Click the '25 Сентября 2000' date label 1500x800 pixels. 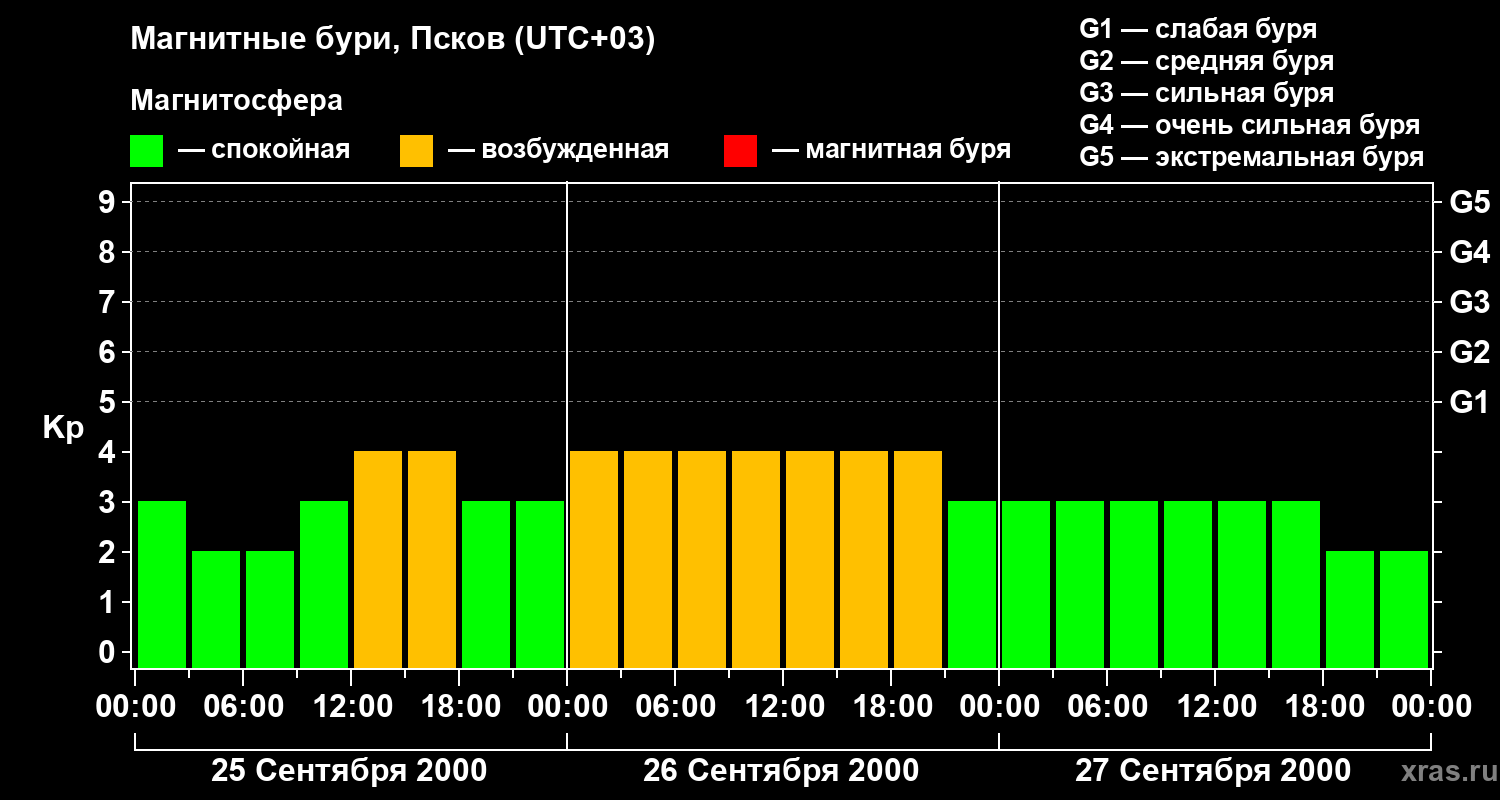tap(349, 771)
